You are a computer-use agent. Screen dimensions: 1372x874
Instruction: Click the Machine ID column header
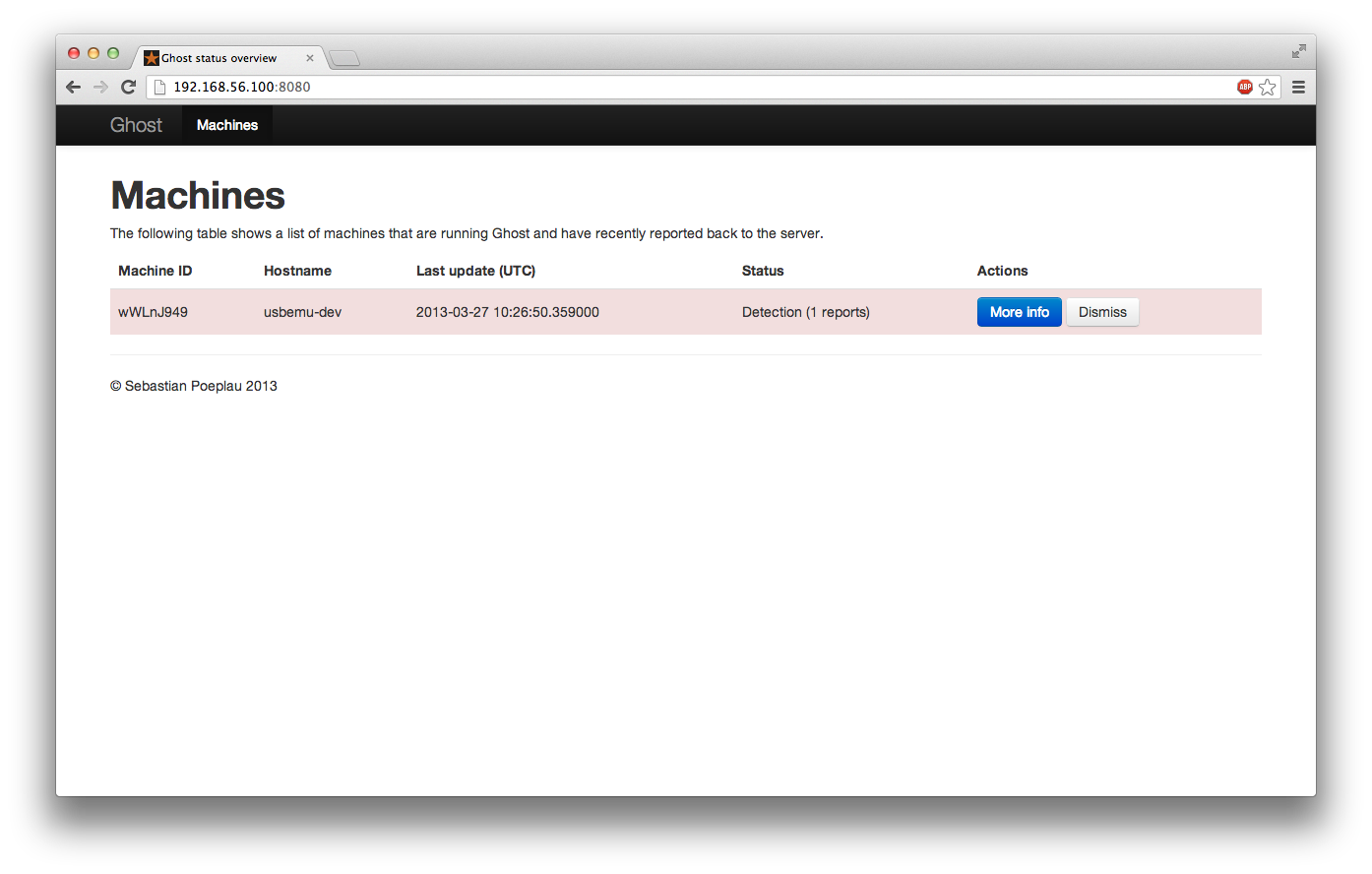[156, 271]
